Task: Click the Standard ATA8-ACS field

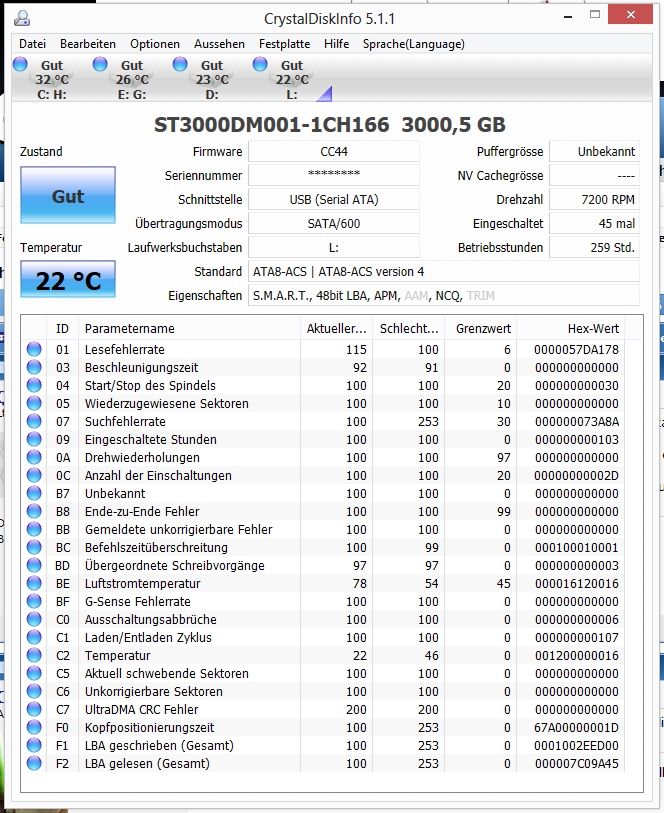Action: (x=444, y=272)
